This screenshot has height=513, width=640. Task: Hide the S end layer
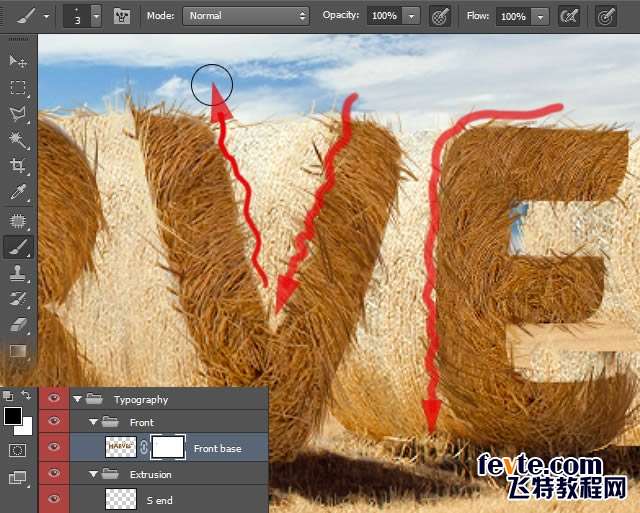(x=54, y=499)
